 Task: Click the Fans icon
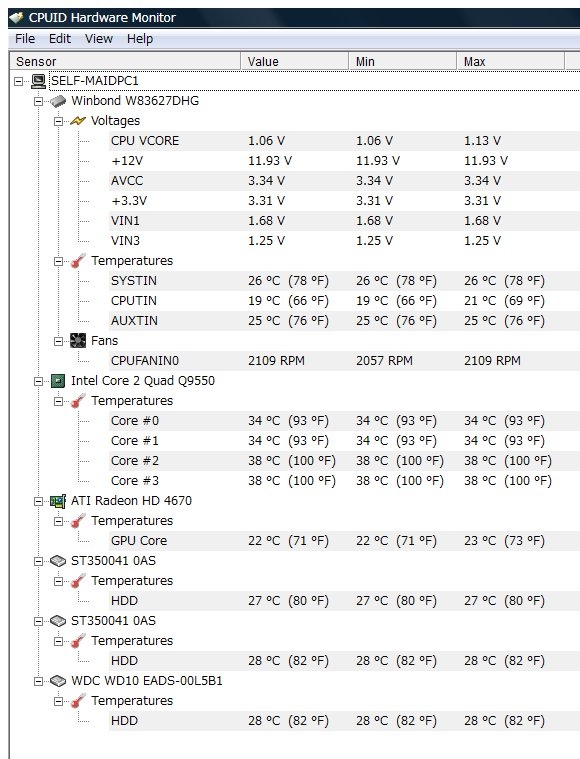(78, 341)
